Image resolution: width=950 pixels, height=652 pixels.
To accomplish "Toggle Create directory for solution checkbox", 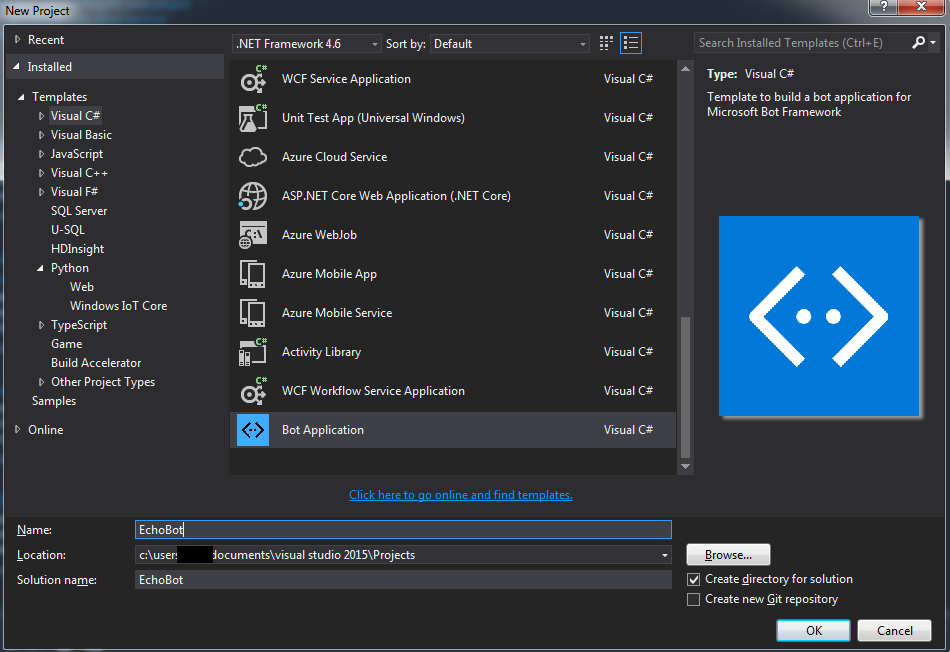I will pos(694,579).
